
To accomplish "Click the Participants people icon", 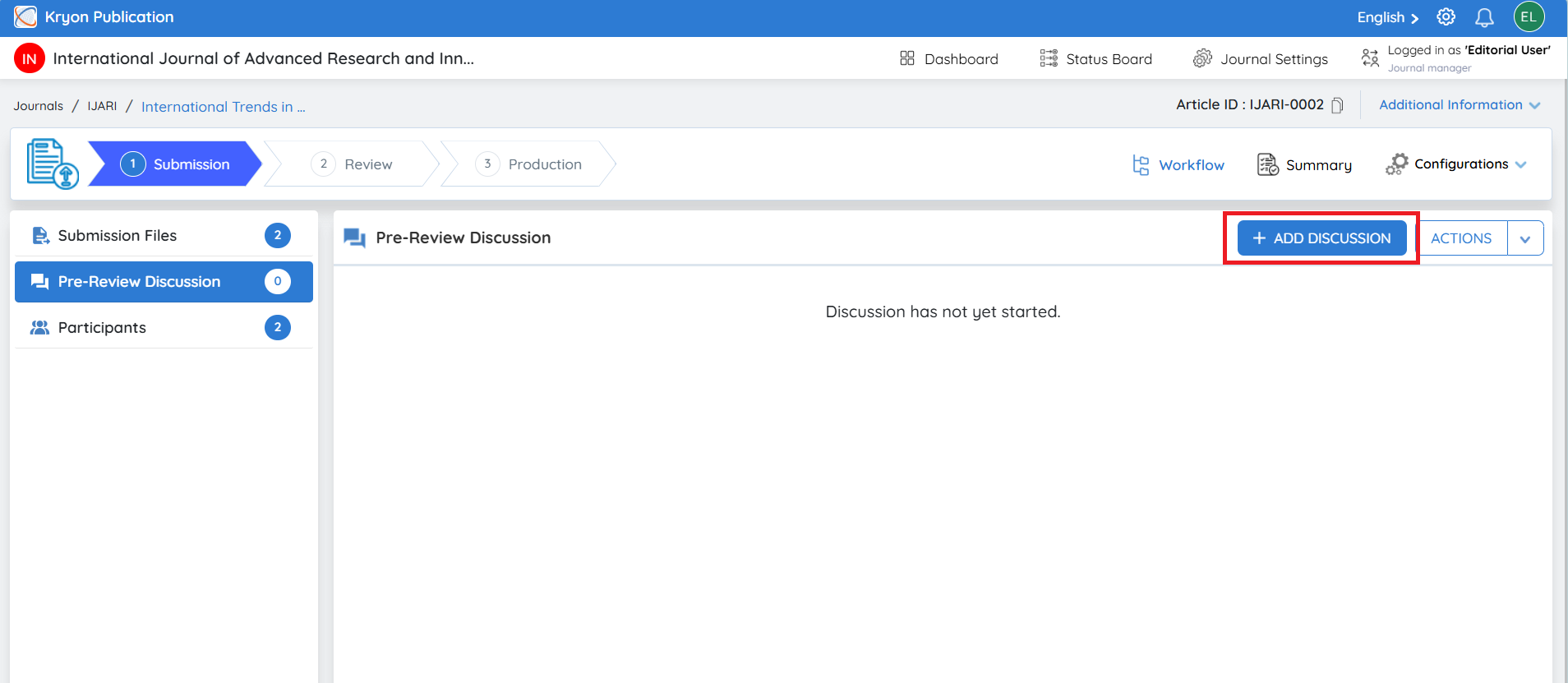I will tap(39, 328).
